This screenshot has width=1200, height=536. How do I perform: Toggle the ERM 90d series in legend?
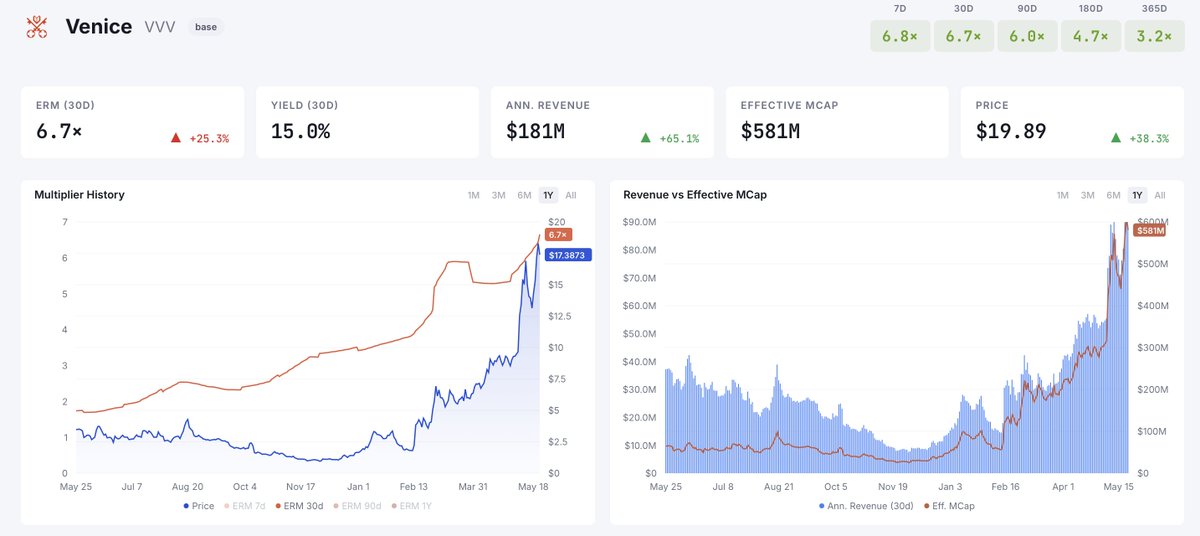click(359, 506)
